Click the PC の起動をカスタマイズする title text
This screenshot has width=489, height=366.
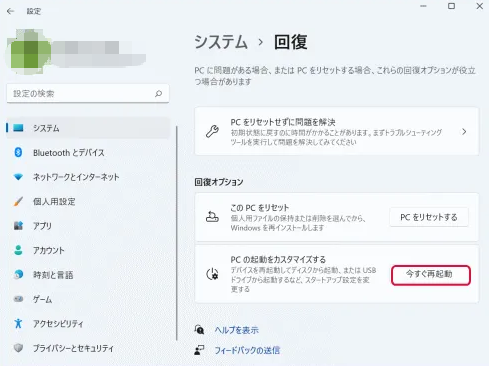(x=278, y=259)
